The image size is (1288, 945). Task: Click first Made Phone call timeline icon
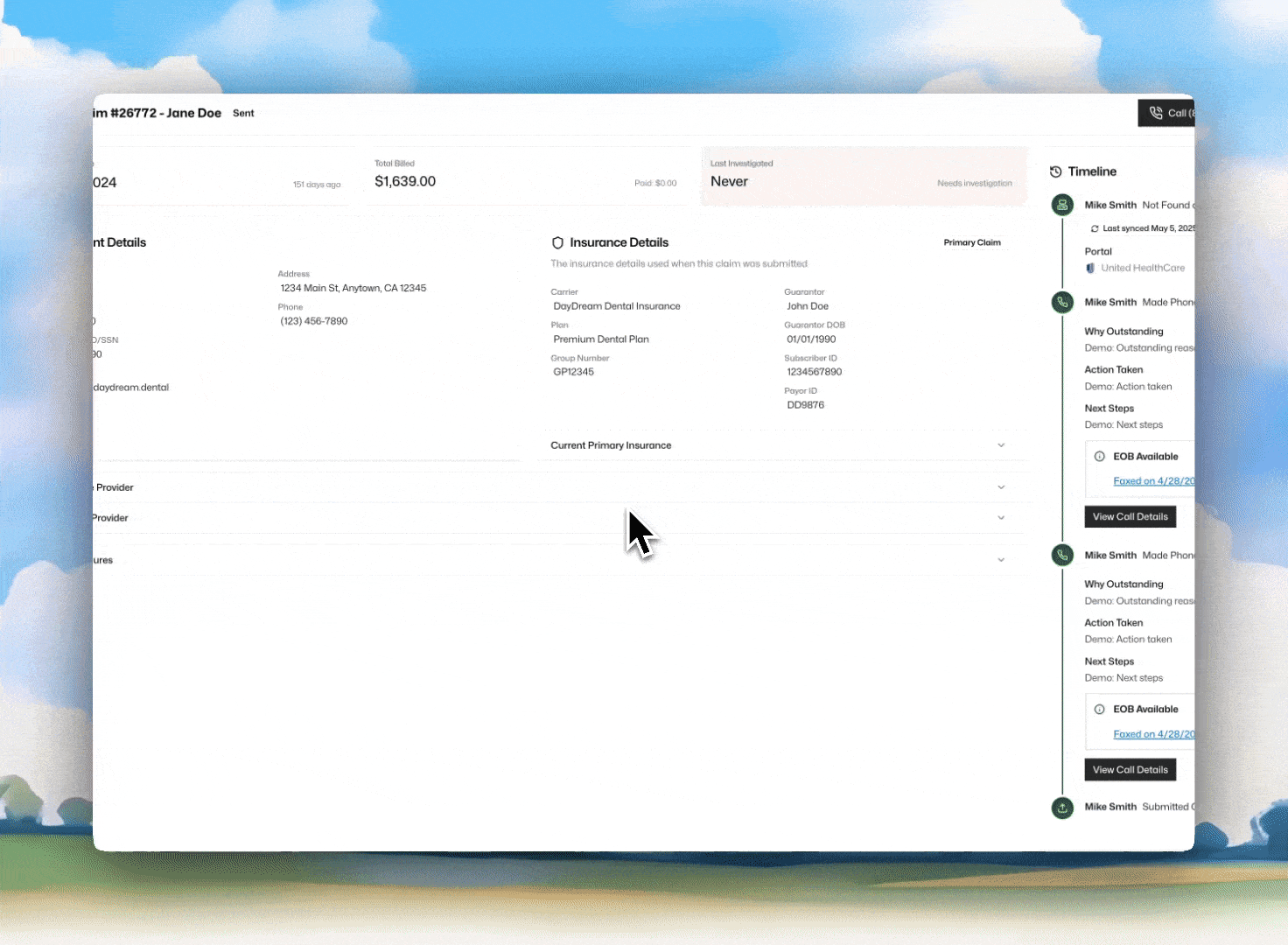pyautogui.click(x=1062, y=302)
